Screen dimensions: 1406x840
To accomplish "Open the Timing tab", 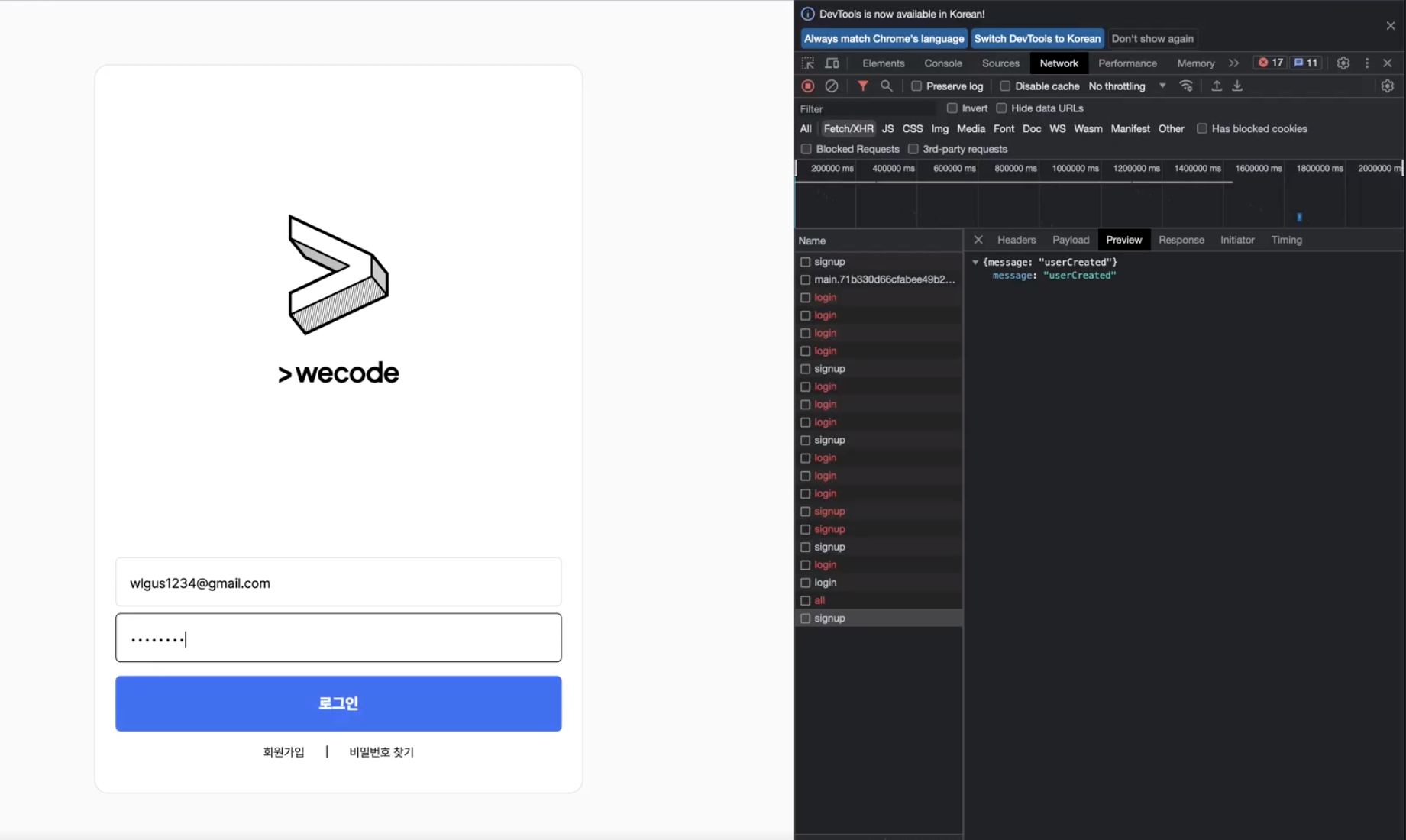I will pyautogui.click(x=1287, y=240).
